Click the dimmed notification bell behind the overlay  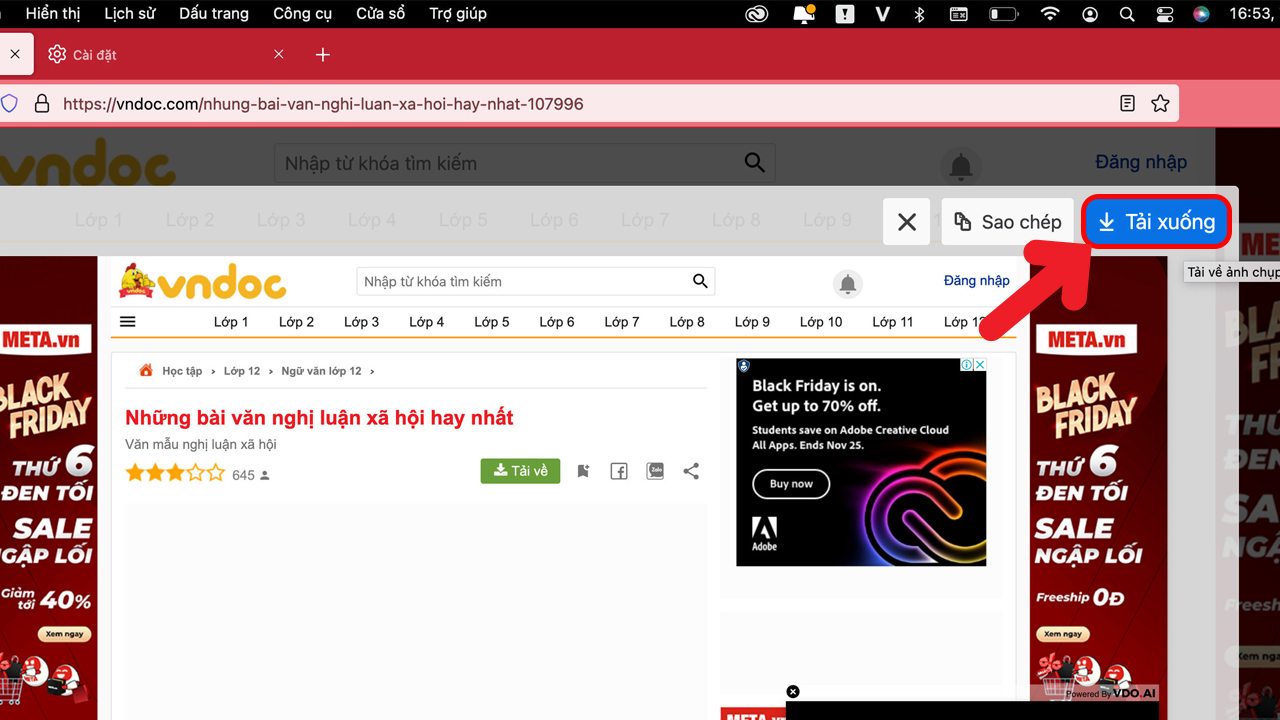pos(961,167)
